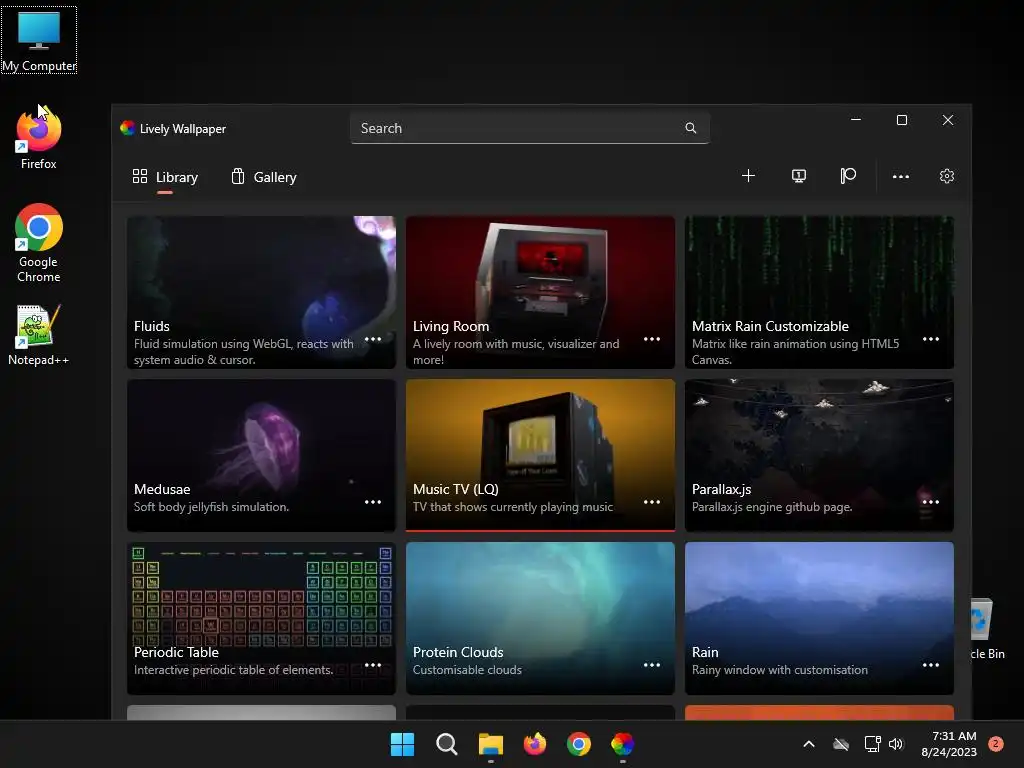Screen dimensions: 1024x768
Task: Open options menu for Periodic Table wallpaper
Action: click(373, 665)
